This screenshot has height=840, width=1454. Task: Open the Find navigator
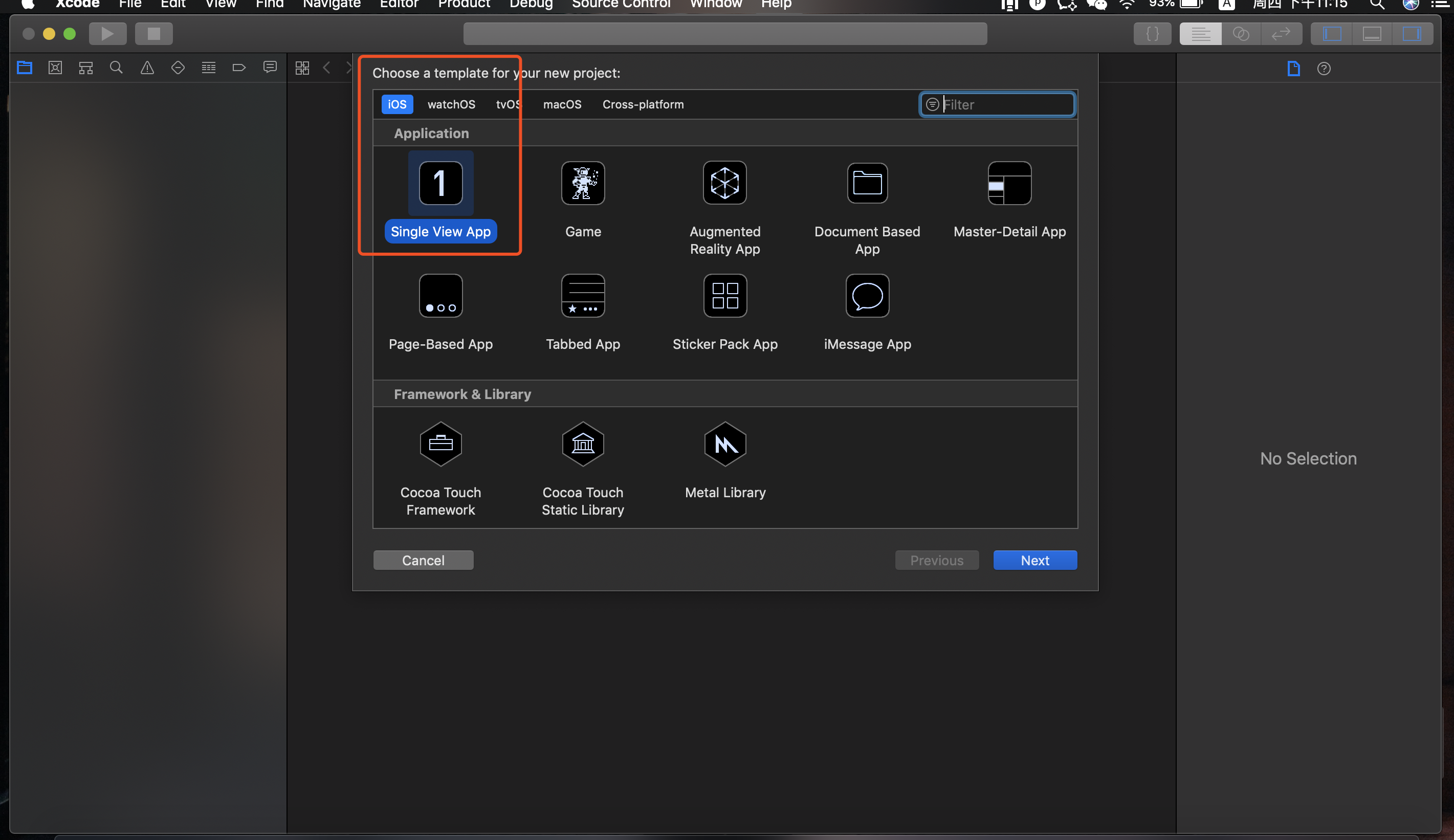point(116,68)
